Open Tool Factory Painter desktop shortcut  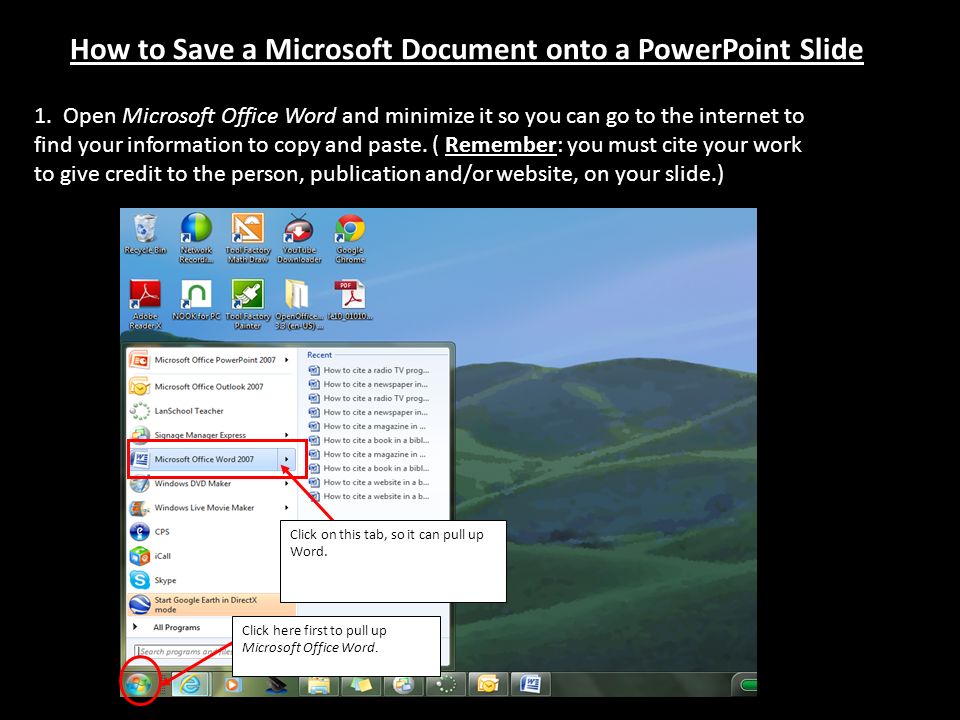click(x=248, y=304)
